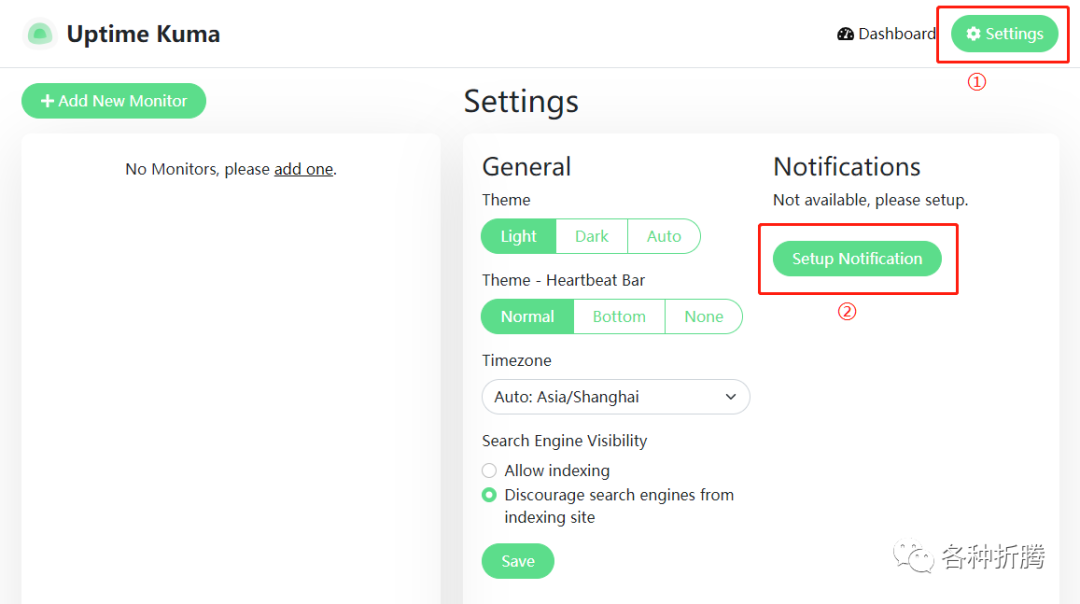Click the Timezone dropdown chevron arrow
1080x604 pixels.
[x=730, y=397]
